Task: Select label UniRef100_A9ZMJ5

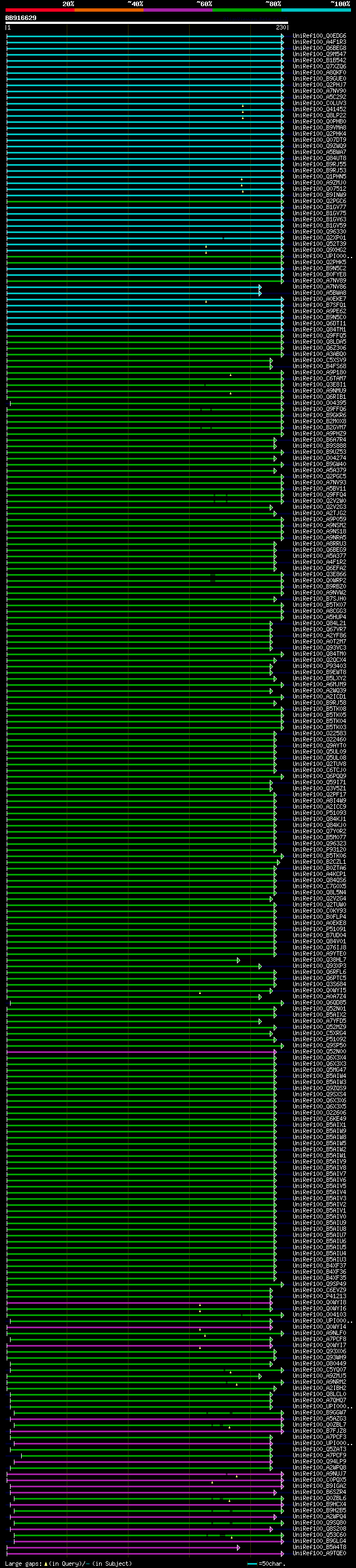Action: 319,1376
